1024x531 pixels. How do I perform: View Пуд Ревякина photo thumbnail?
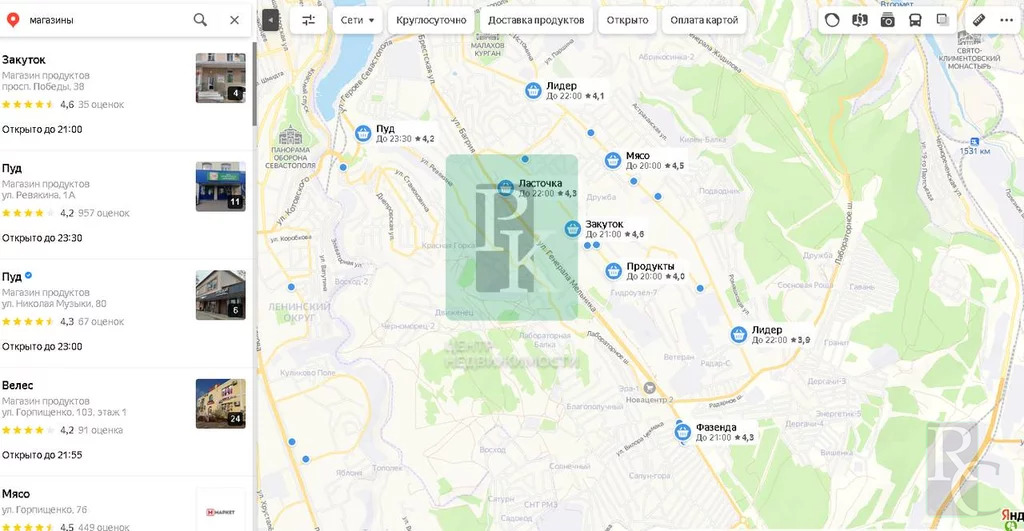click(221, 186)
